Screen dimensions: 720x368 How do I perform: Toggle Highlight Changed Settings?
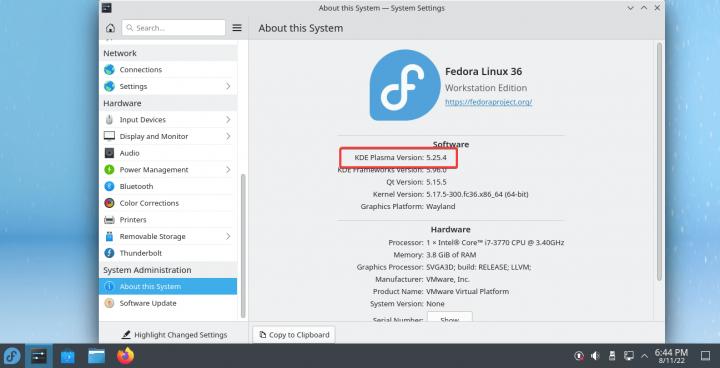point(174,335)
